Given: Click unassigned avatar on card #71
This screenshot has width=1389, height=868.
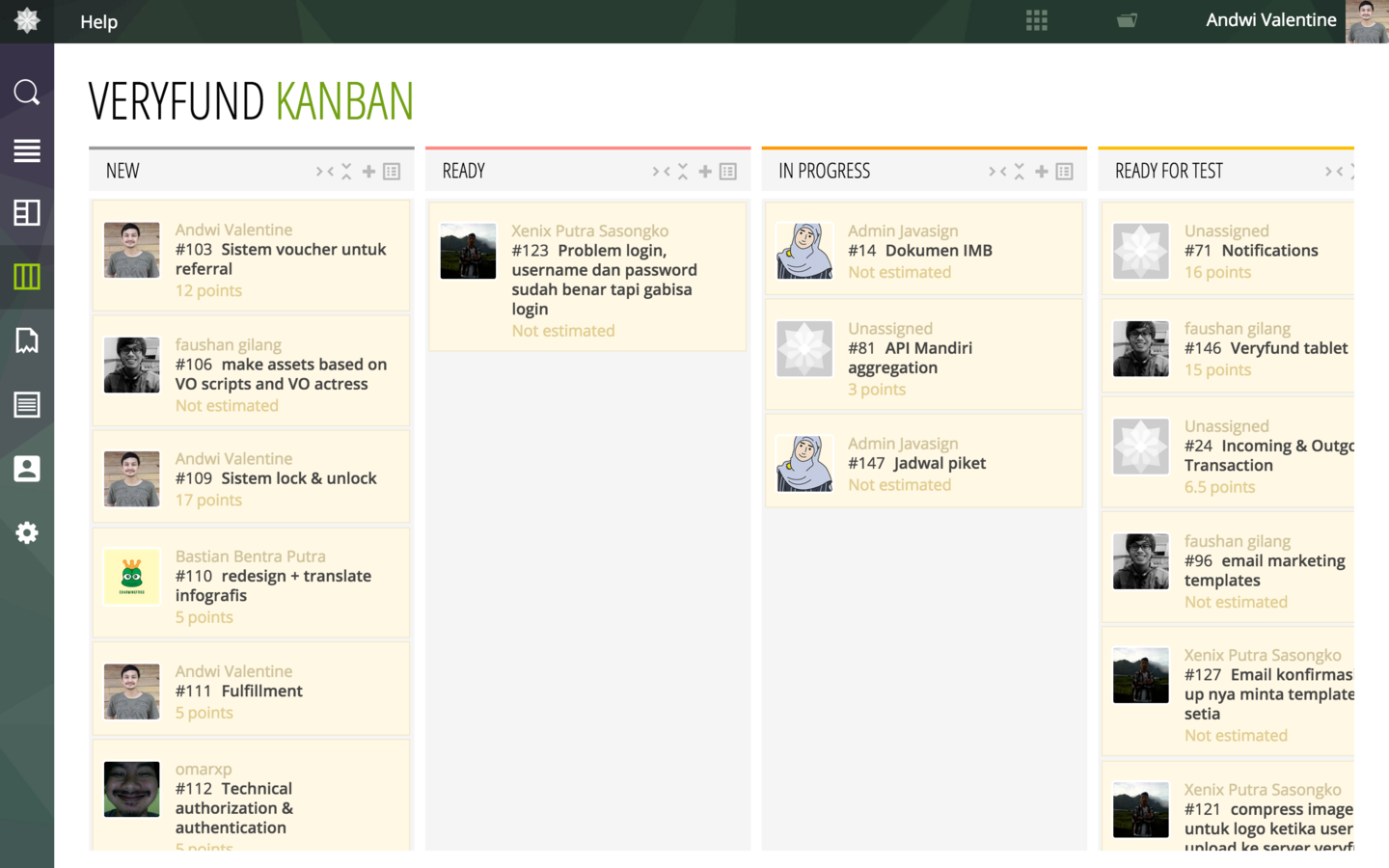Looking at the screenshot, I should coord(1141,251).
